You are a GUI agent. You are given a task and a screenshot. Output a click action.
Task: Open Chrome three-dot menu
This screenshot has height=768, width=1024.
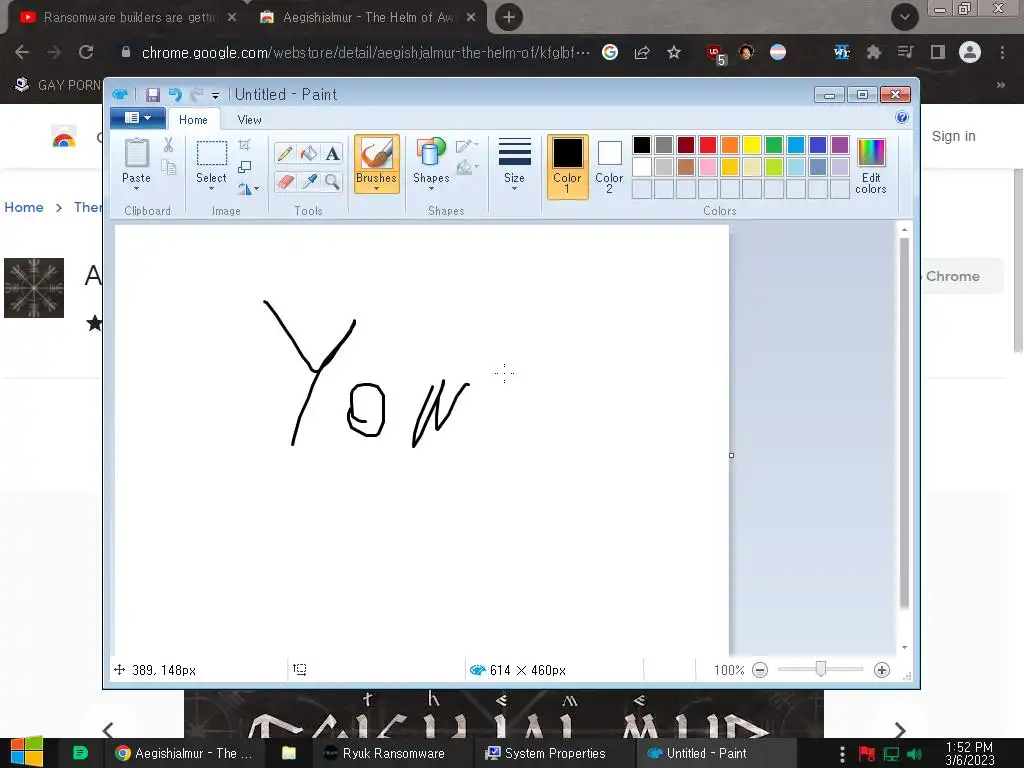[x=1002, y=52]
